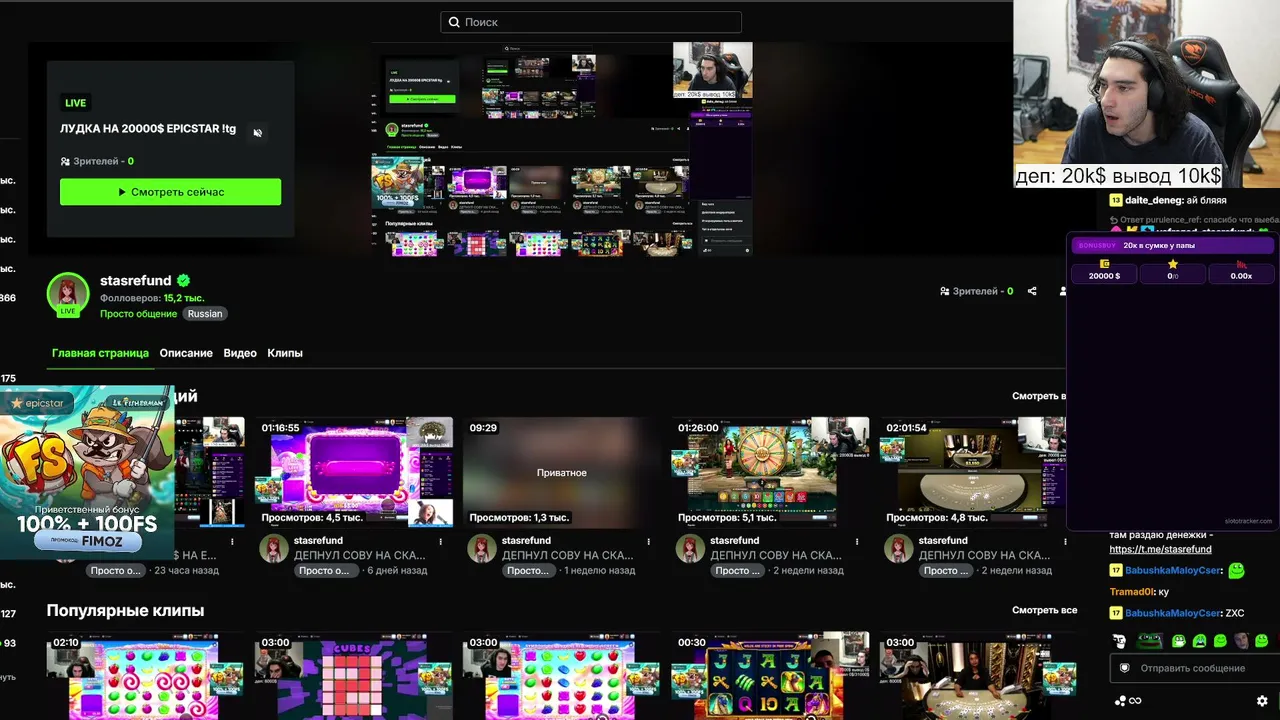Viewport: 1280px width, 720px height.
Task: Click the multiplier chart icon in bonus widget
Action: pos(1241,265)
